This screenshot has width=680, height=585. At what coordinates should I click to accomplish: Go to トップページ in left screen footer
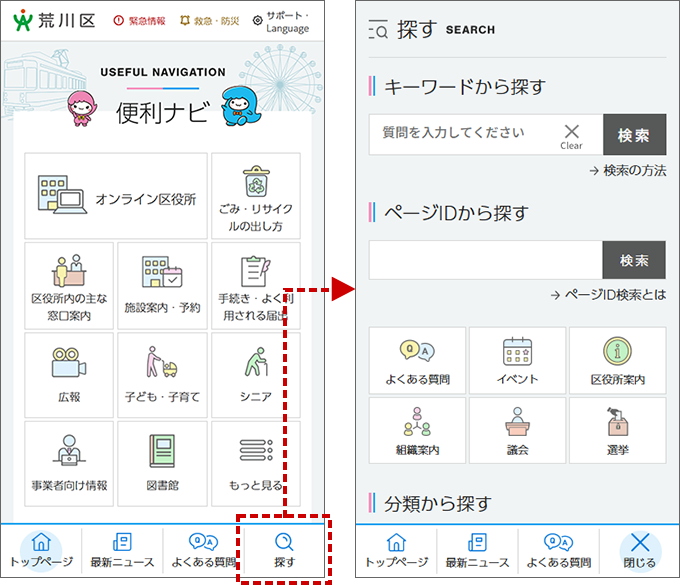click(41, 551)
